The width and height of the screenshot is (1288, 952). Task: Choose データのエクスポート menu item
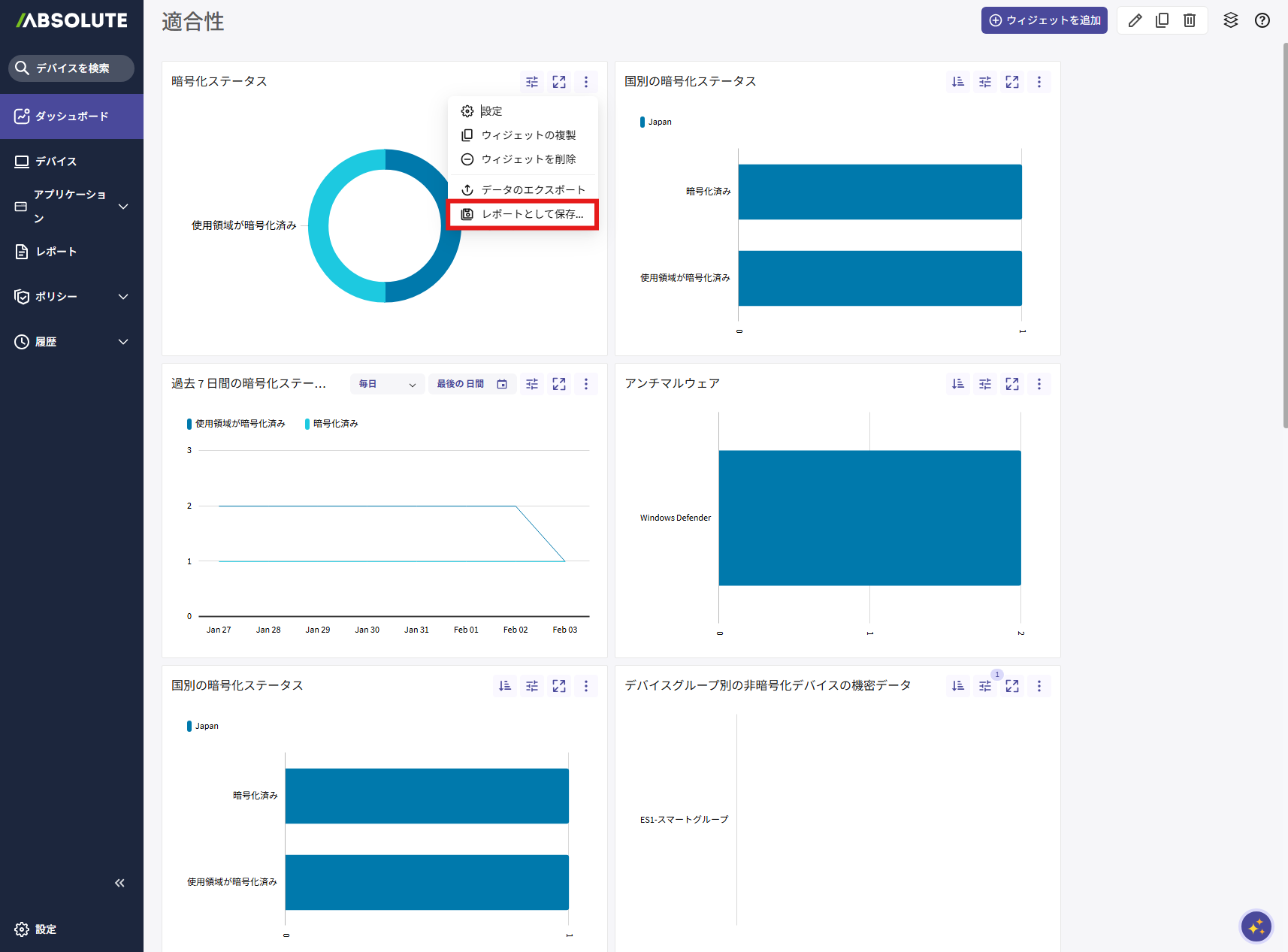pyautogui.click(x=524, y=190)
